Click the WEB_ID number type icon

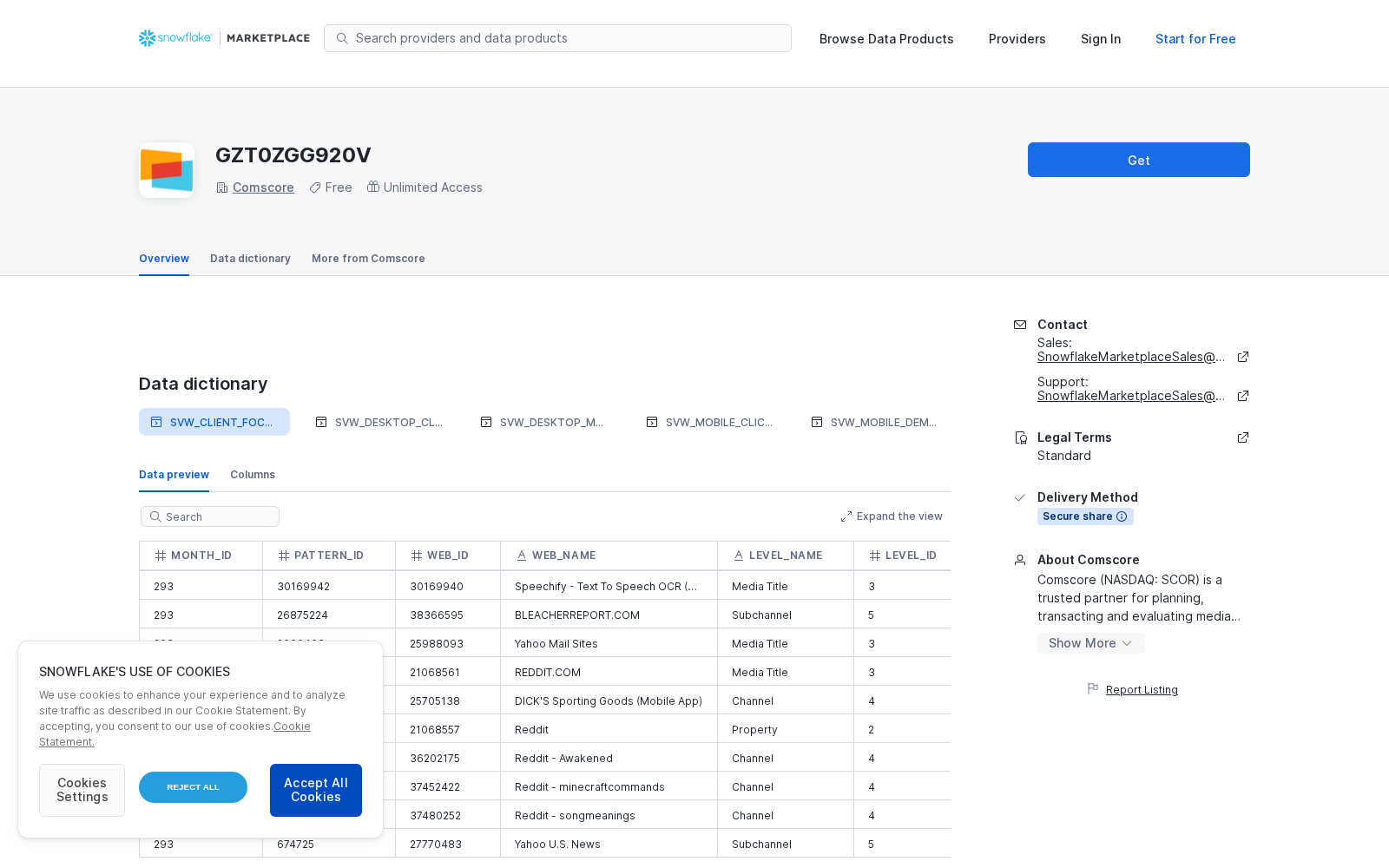coord(417,556)
